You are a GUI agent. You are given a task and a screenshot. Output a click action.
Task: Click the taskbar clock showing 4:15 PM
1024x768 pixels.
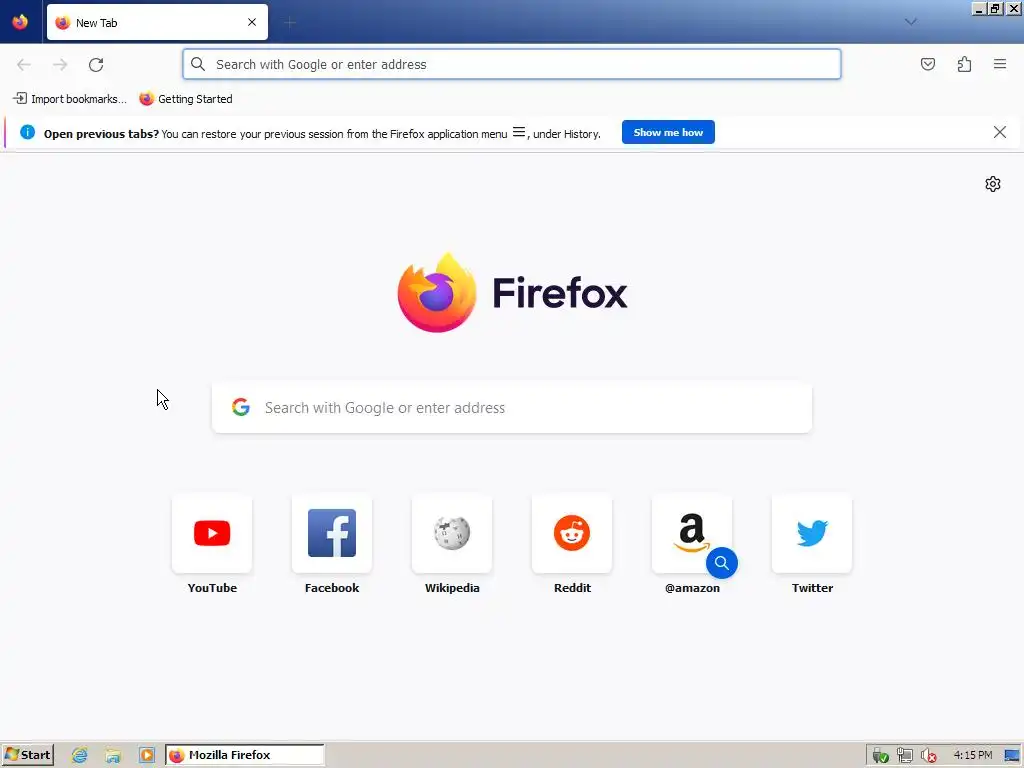(x=972, y=755)
